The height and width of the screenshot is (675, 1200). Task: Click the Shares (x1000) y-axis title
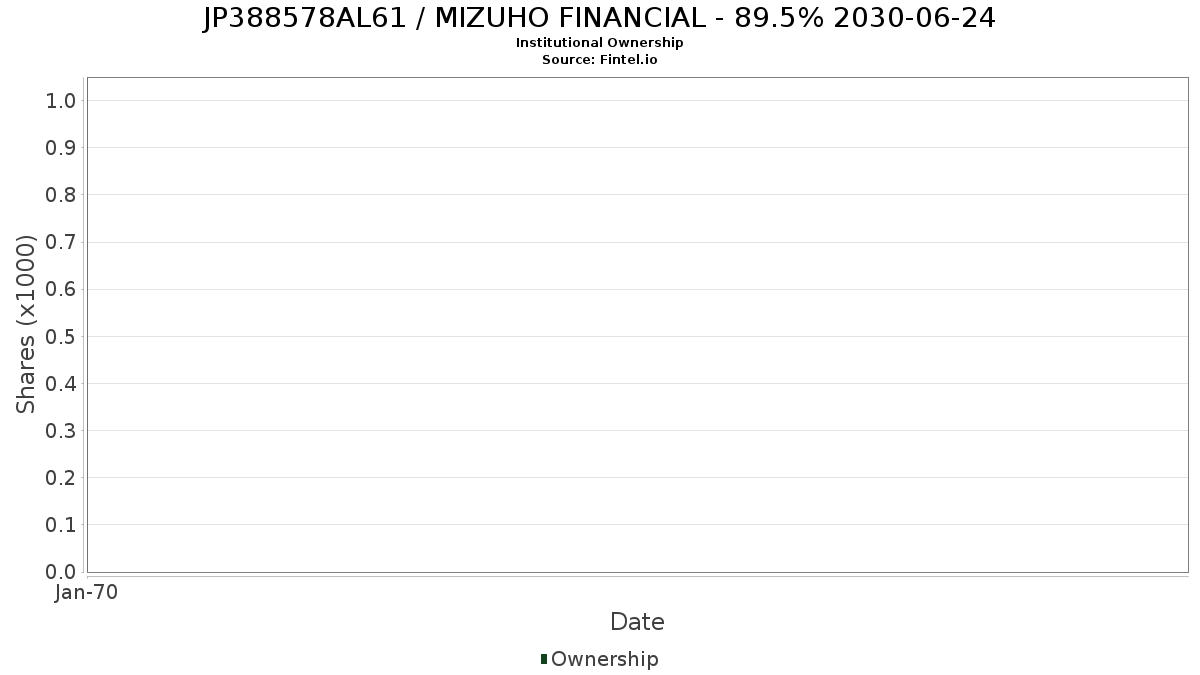26,324
